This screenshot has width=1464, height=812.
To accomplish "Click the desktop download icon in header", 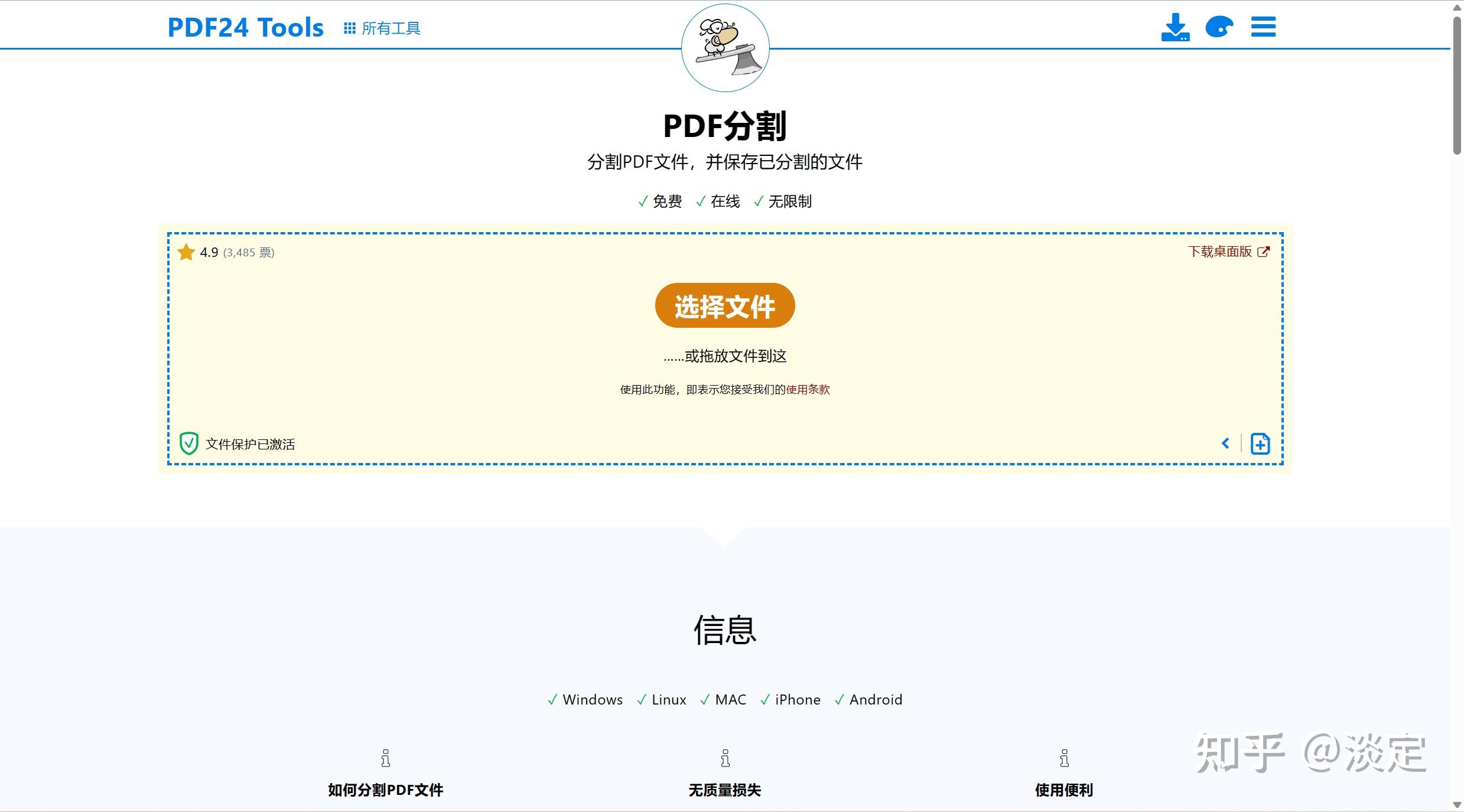I will (1175, 27).
